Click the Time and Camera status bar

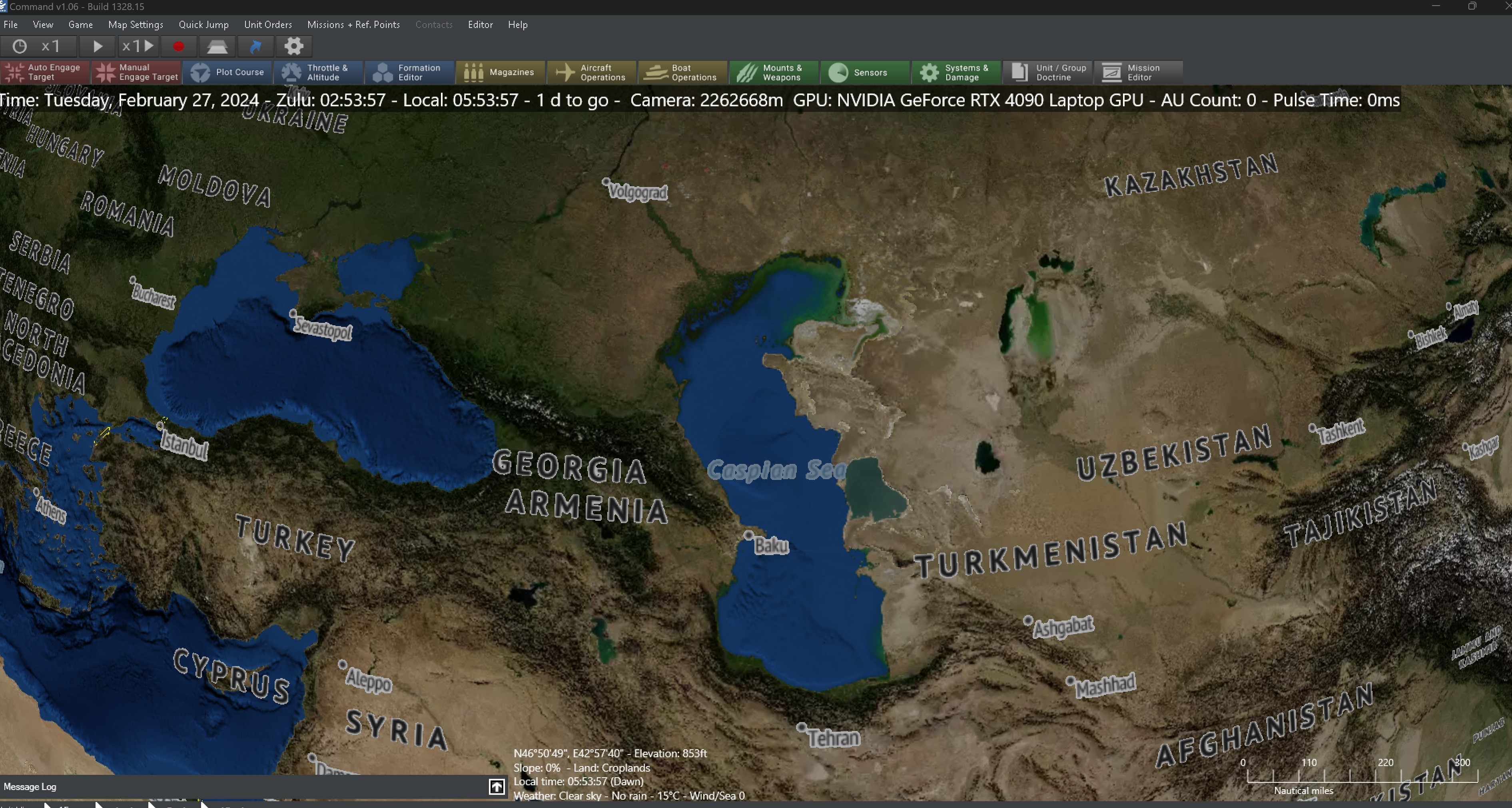700,100
